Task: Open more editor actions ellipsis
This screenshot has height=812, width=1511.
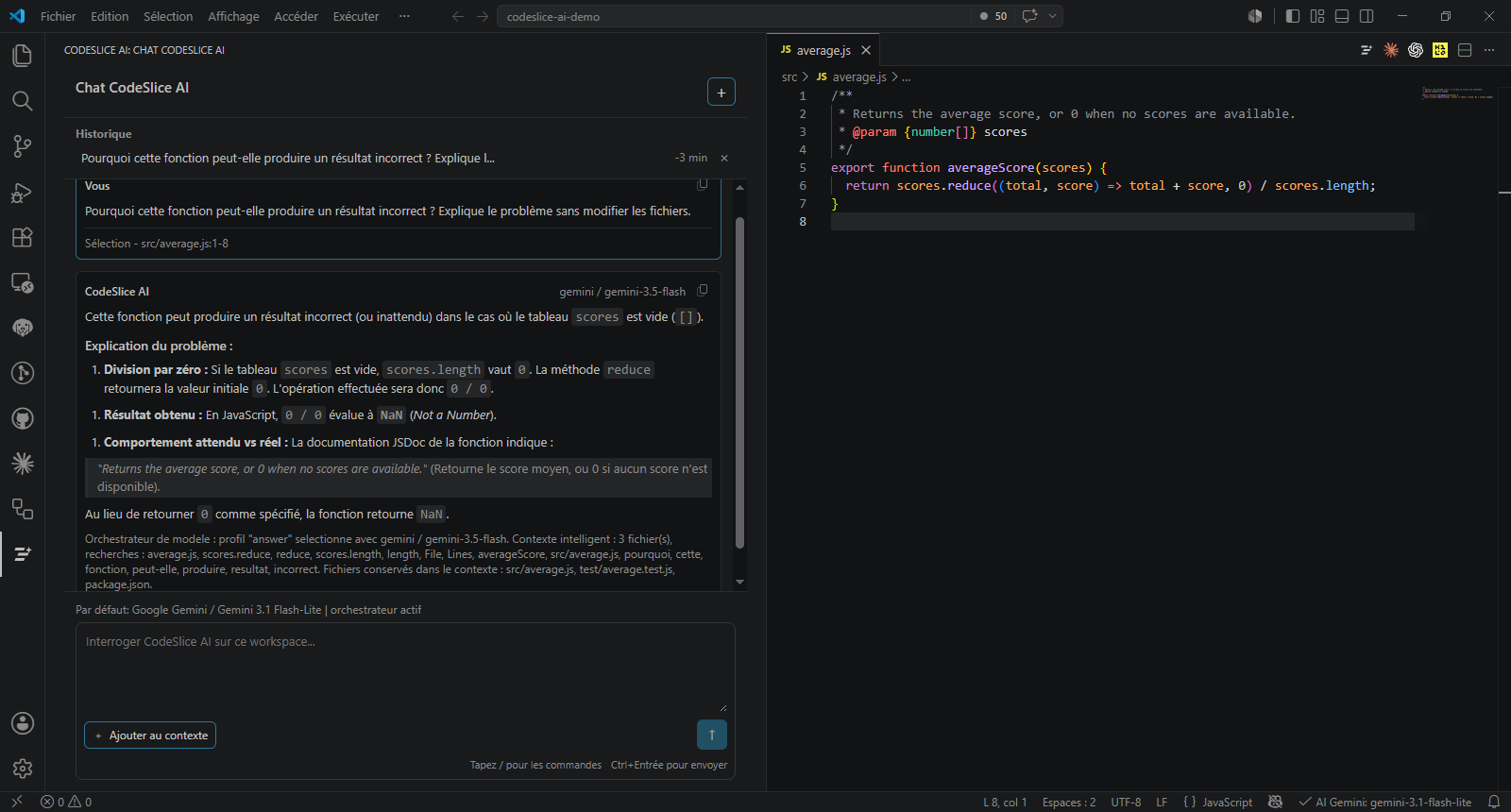Action: [1489, 50]
